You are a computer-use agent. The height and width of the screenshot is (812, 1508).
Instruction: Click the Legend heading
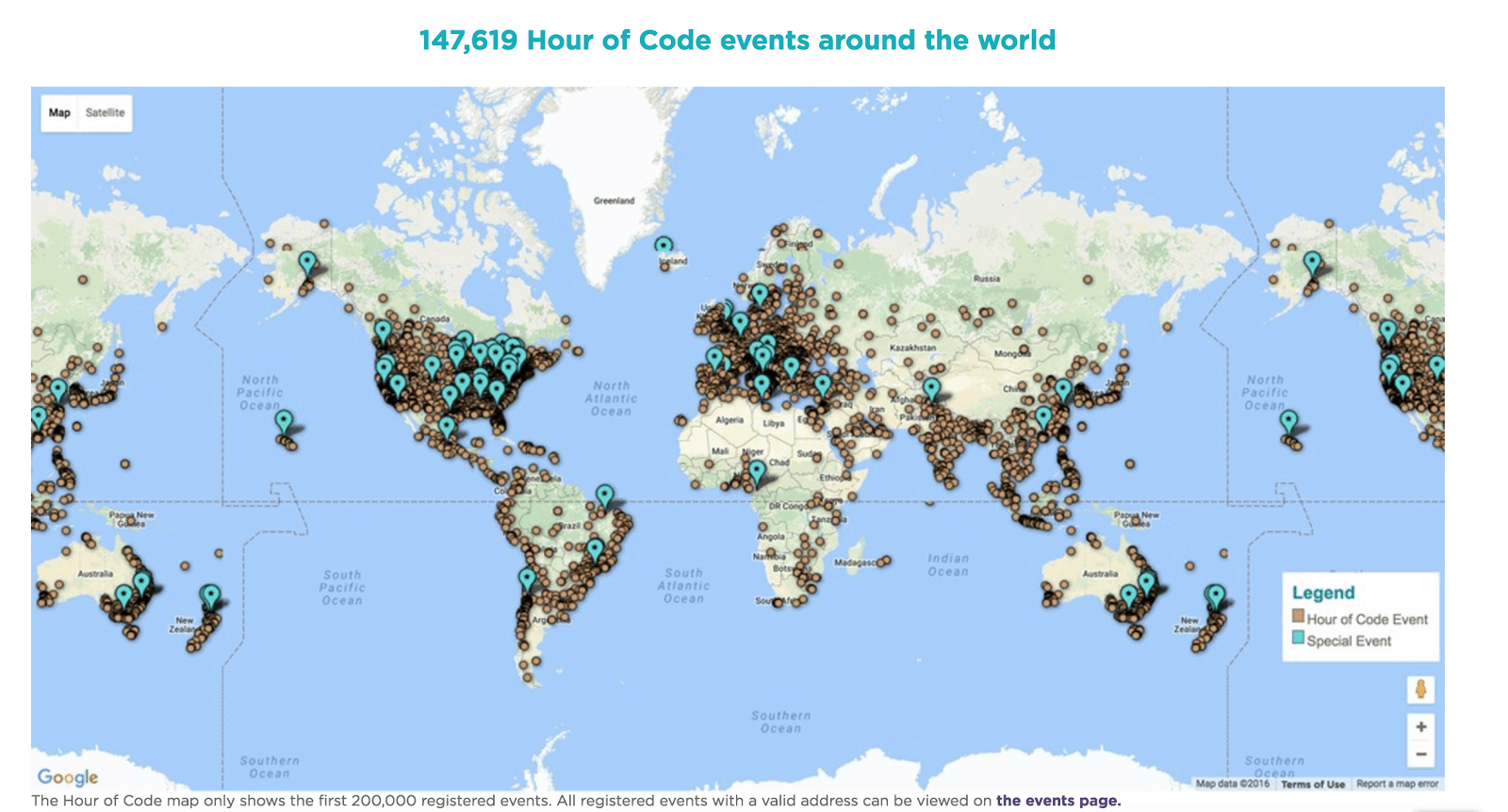(1323, 593)
